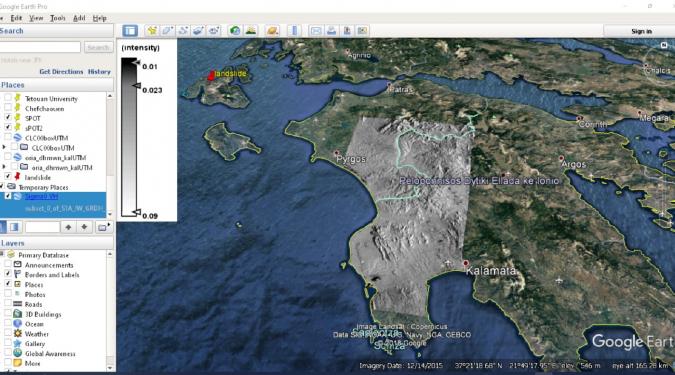Click the Places panel scroll up arrow
The height and width of the screenshot is (375, 675).
(x=110, y=95)
